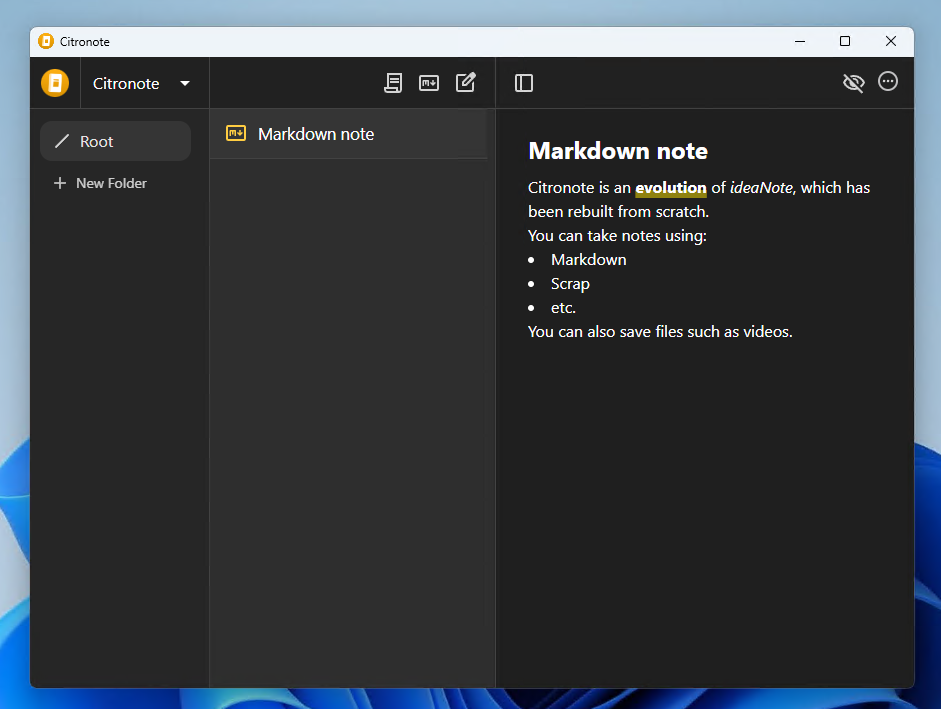Click the line about saving videos
The image size is (941, 709).
660,332
